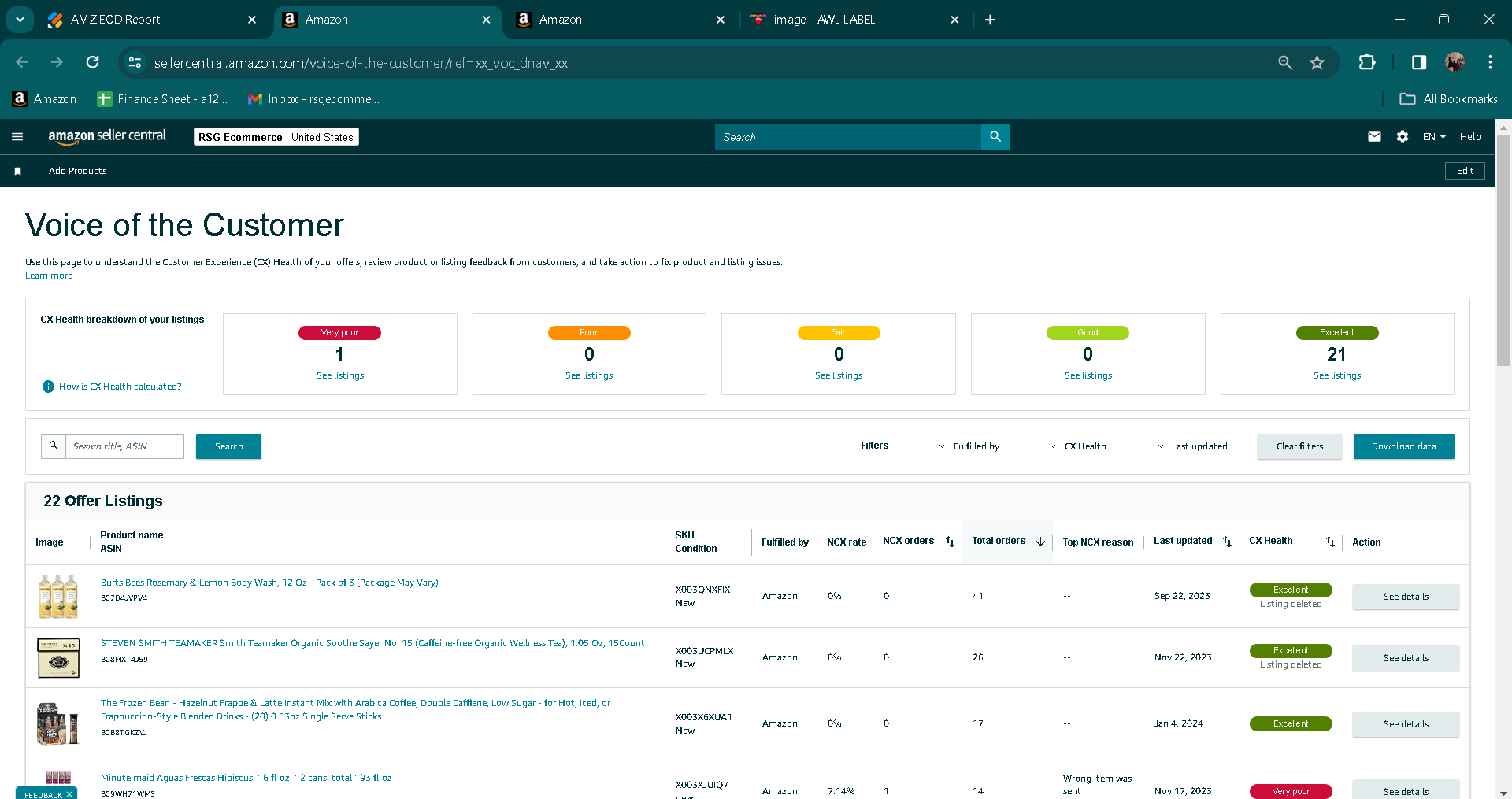Switch to the third tab titled Amazon
Image resolution: width=1512 pixels, height=799 pixels.
621,20
